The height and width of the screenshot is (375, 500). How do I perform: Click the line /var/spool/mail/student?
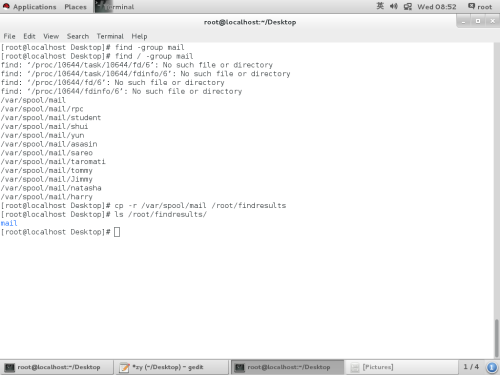(51, 118)
